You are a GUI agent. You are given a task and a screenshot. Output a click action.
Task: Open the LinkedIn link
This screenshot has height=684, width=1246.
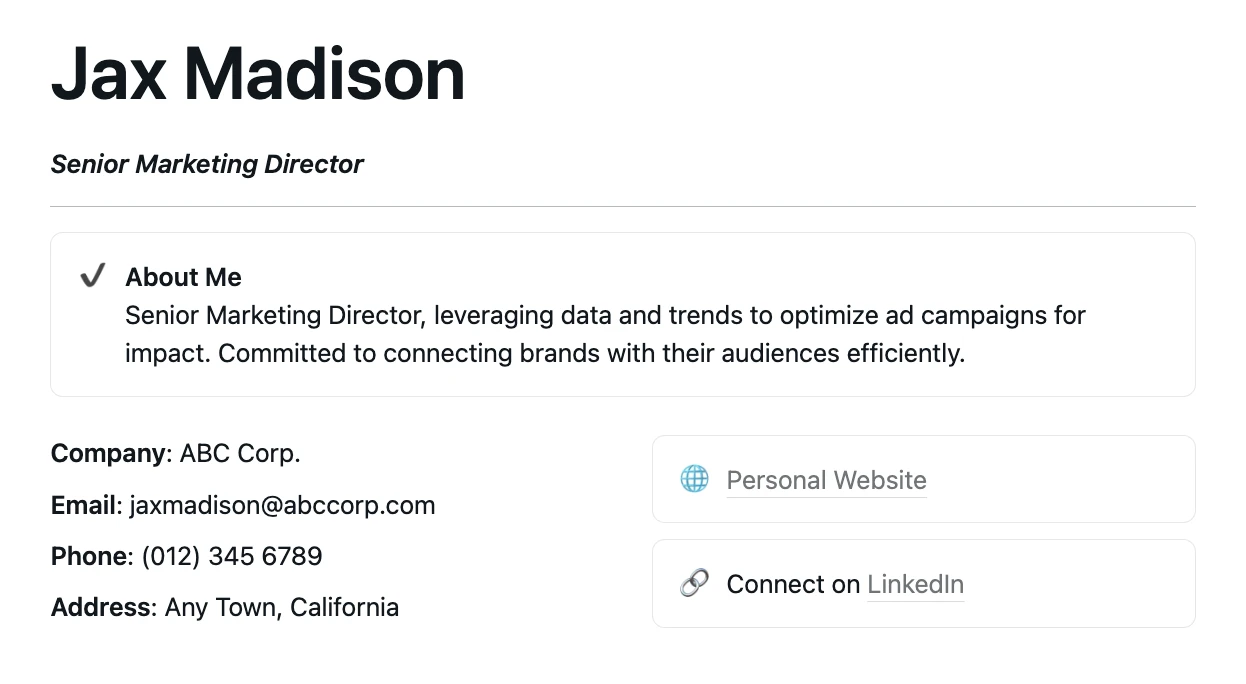(x=915, y=584)
